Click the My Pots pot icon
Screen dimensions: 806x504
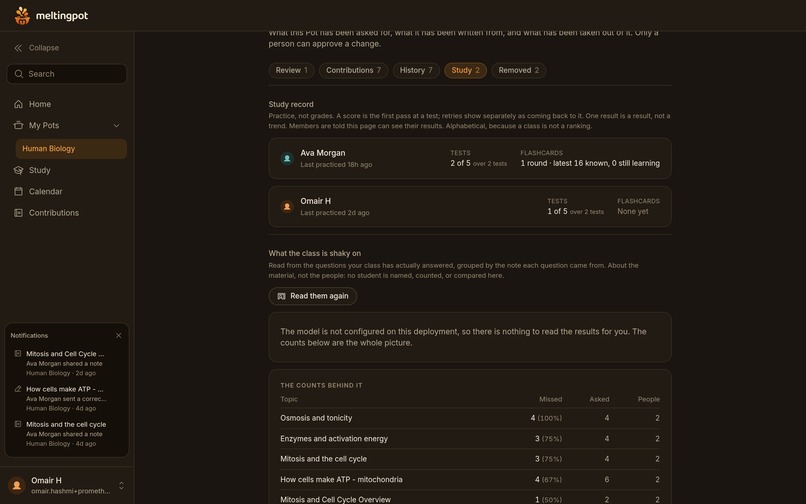(x=19, y=125)
